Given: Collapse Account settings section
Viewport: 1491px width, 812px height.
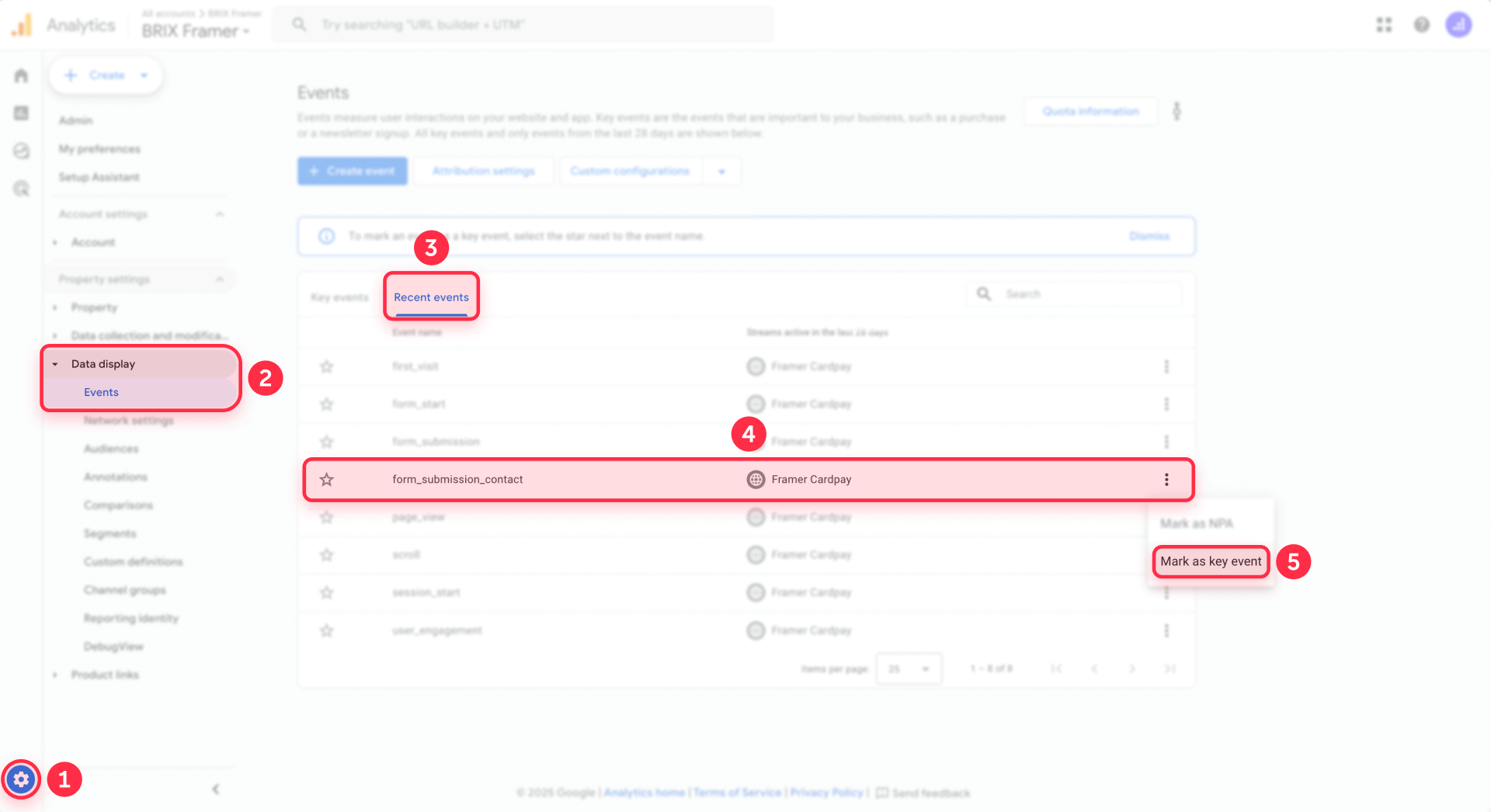Looking at the screenshot, I should [x=220, y=213].
